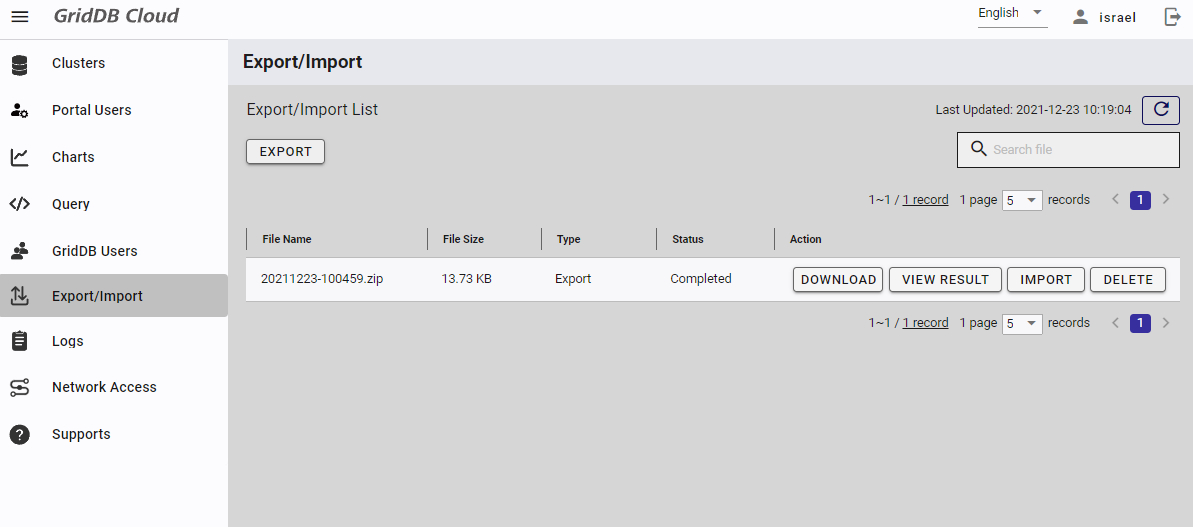Click VIEW RESULT for the export
The image size is (1193, 527).
click(945, 280)
